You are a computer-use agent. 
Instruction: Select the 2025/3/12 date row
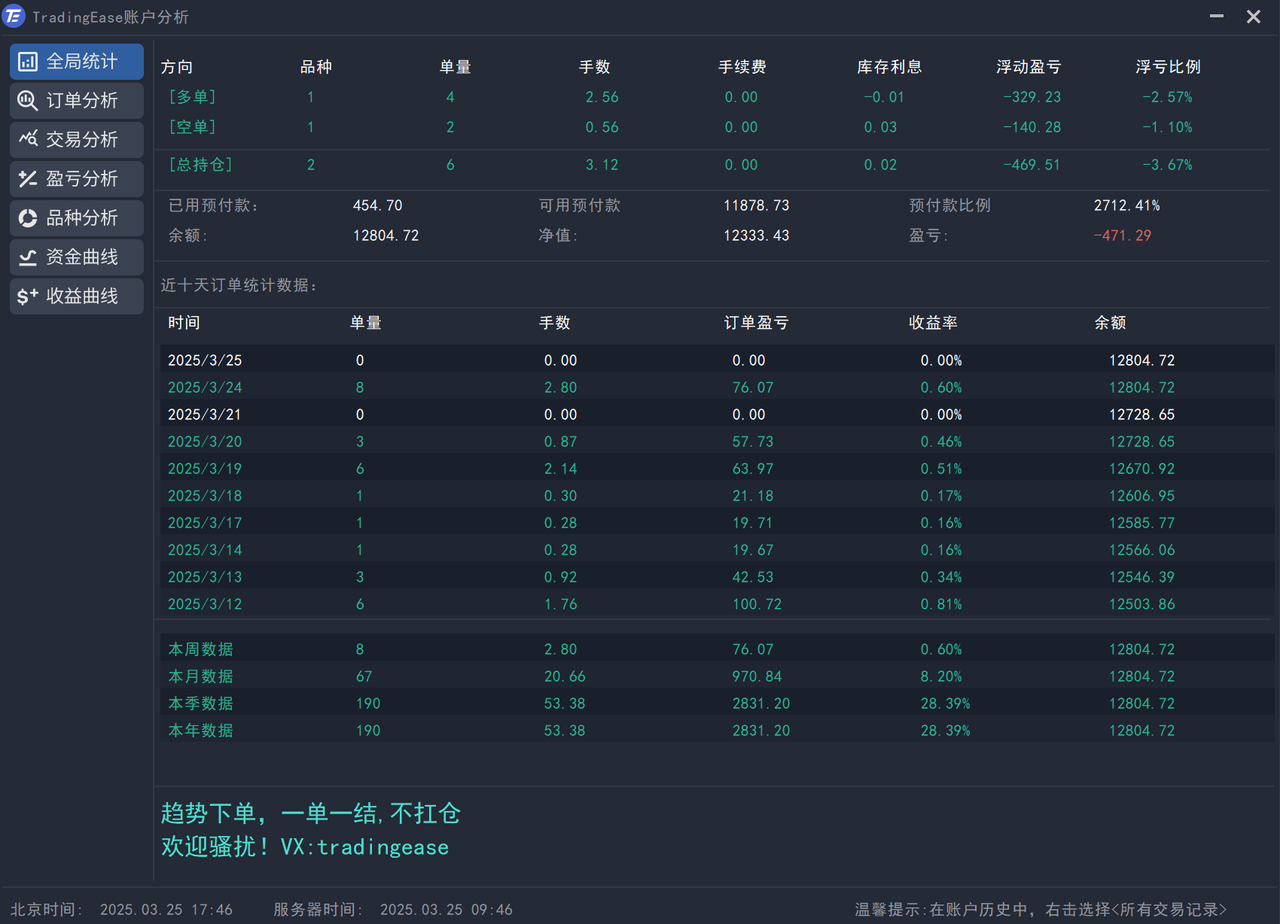click(205, 604)
